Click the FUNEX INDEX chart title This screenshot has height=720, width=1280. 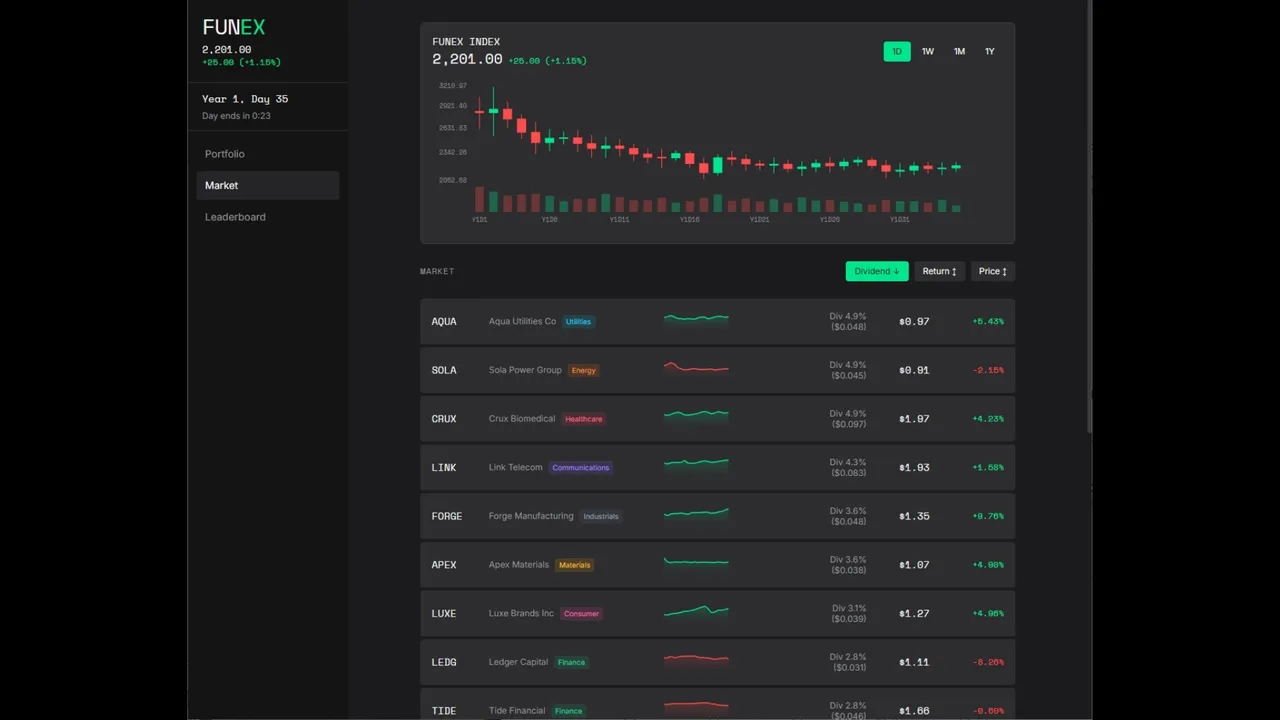click(x=466, y=42)
